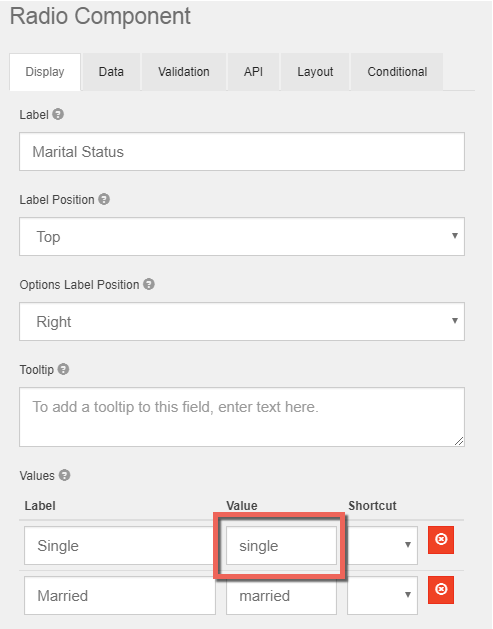This screenshot has height=629, width=493.
Task: Select the Layout tab
Action: 315,72
